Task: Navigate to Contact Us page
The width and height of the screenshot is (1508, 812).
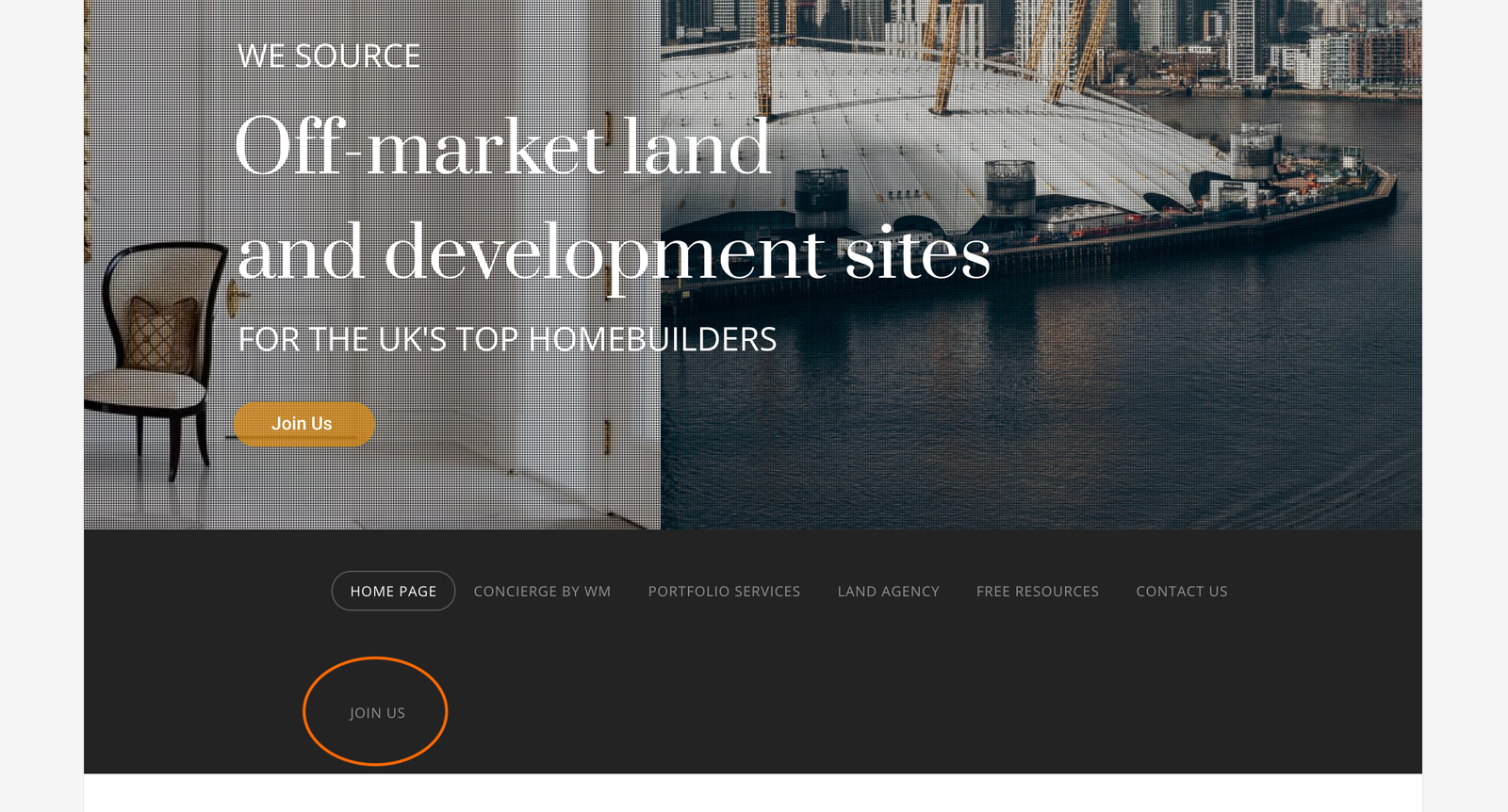Action: (1181, 592)
